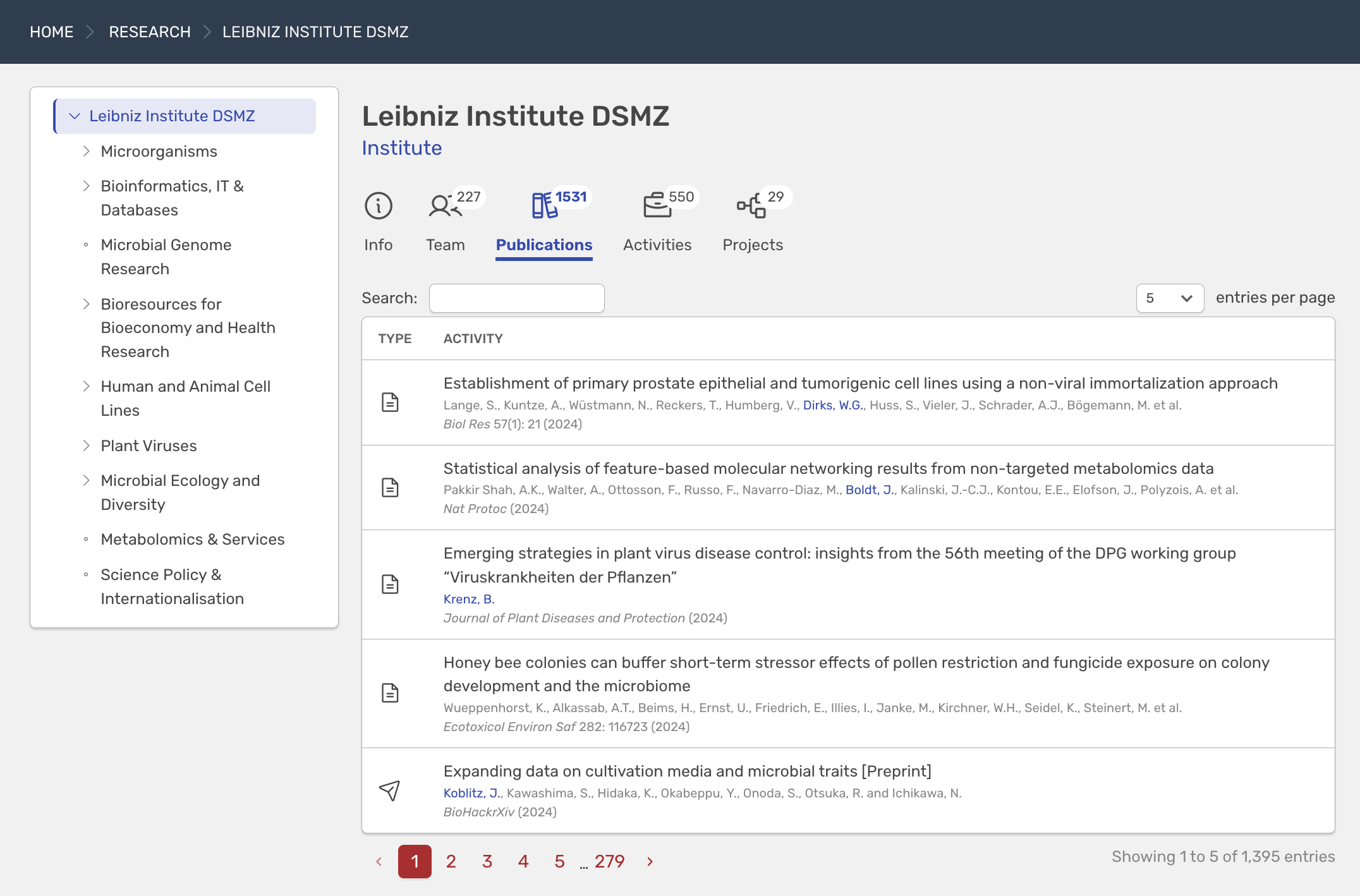Open Establishment of primary prostate epithelial publication title
The image size is (1360, 896).
point(860,384)
